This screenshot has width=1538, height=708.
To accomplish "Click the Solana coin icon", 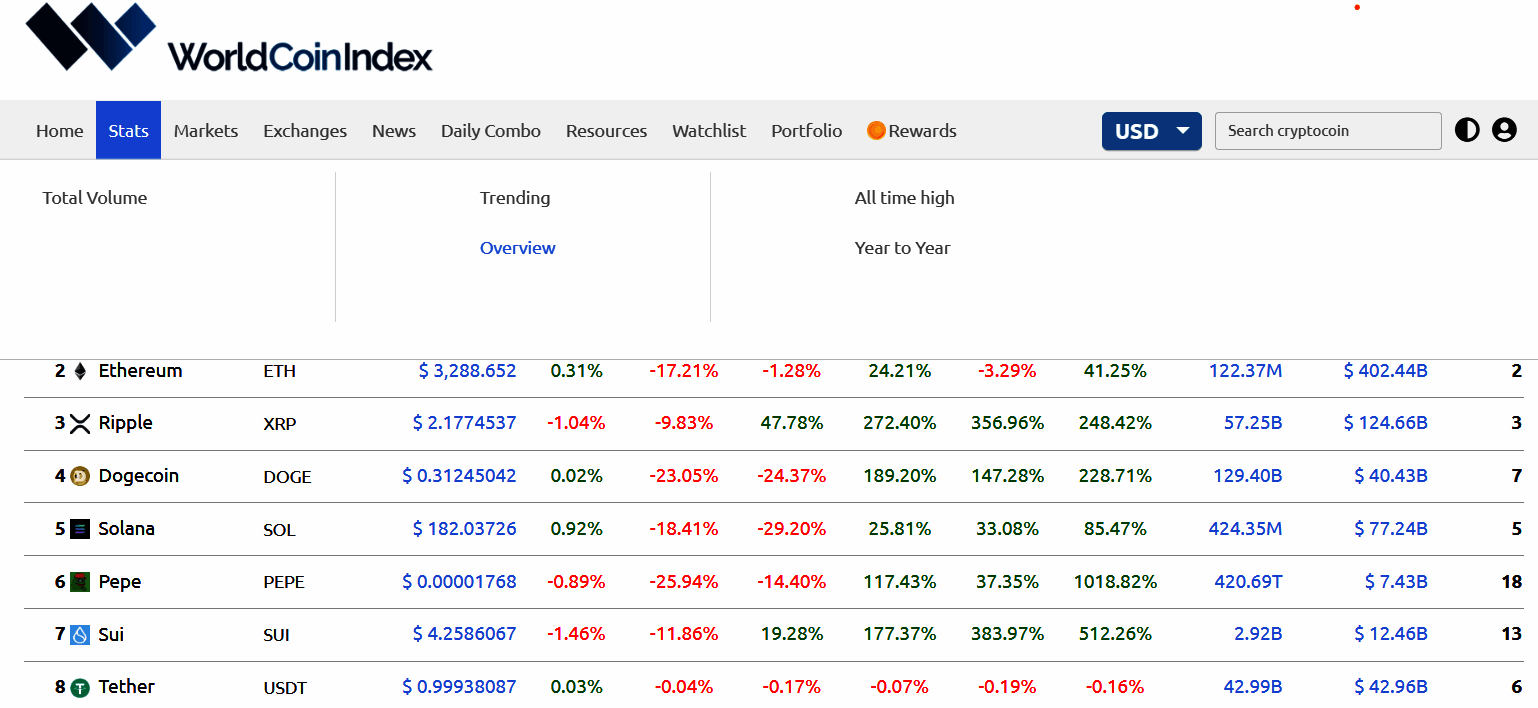I will coord(82,529).
